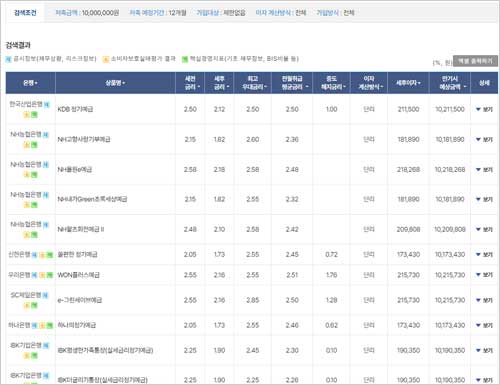This screenshot has height=385, width=500.
Task: Open orange 소비자보호 icon for NH고향사랑기부예금
Action: pos(27,145)
